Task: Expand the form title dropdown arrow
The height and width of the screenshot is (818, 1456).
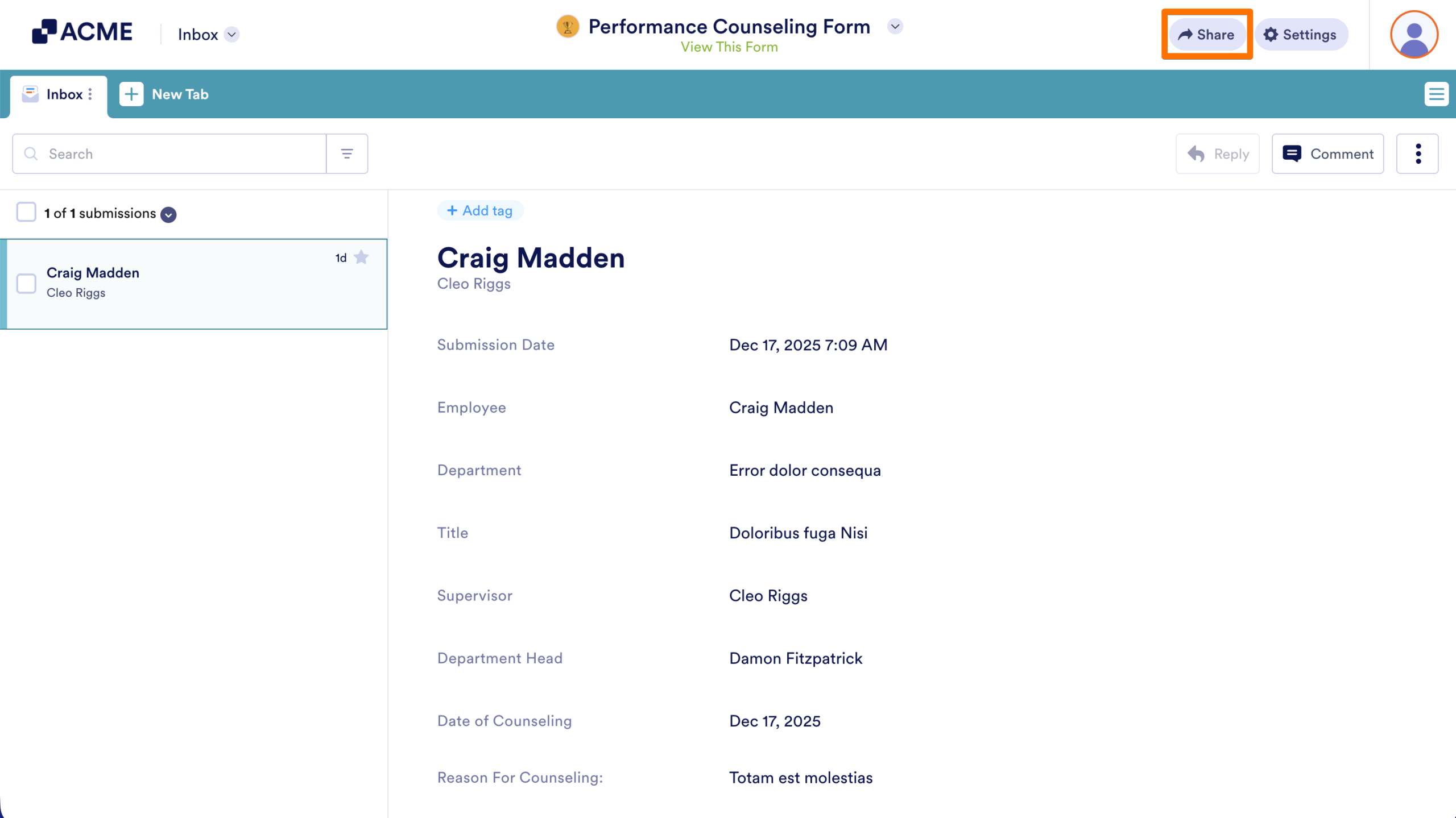Action: coord(895,27)
